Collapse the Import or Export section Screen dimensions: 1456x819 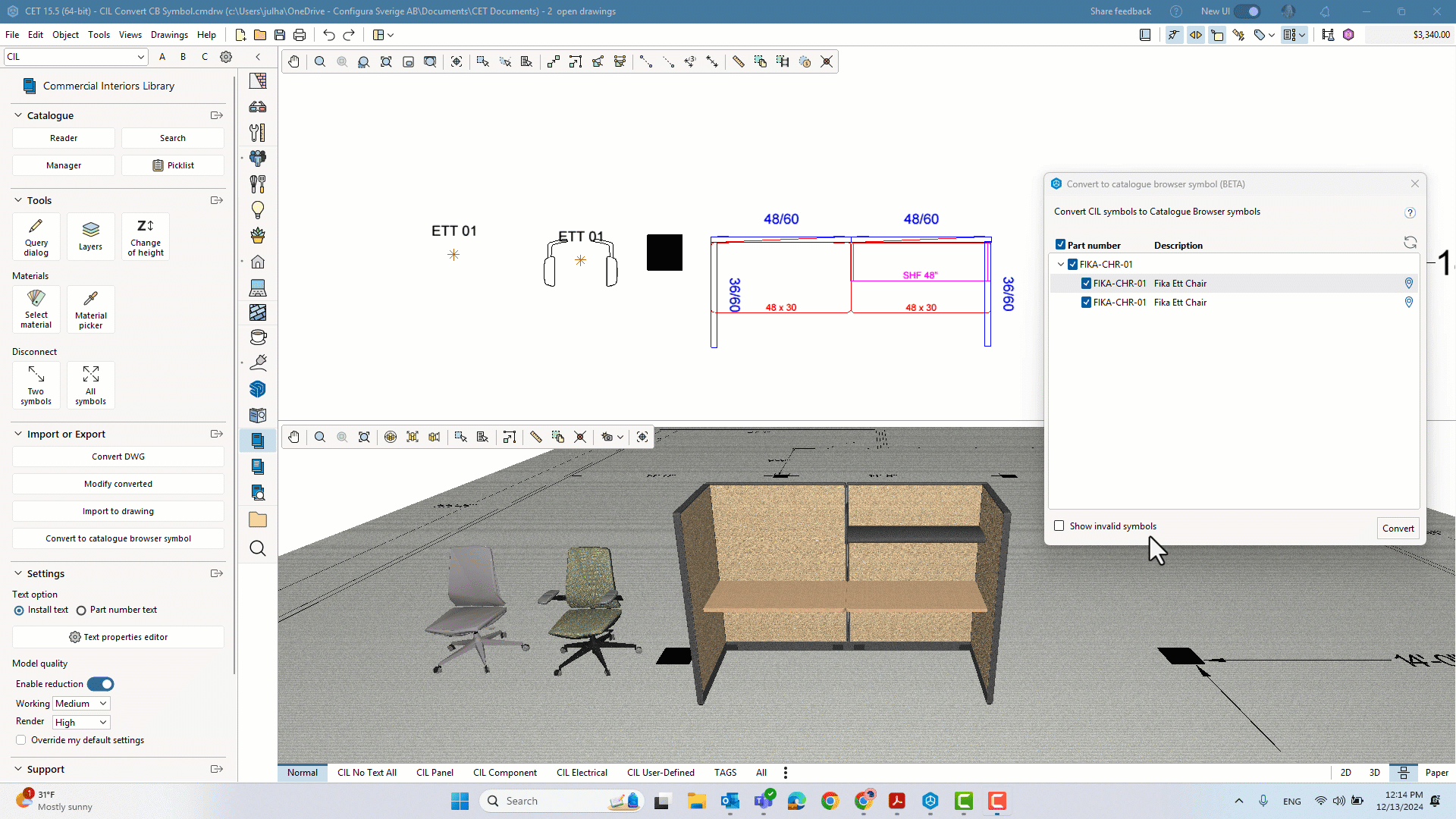pyautogui.click(x=18, y=434)
